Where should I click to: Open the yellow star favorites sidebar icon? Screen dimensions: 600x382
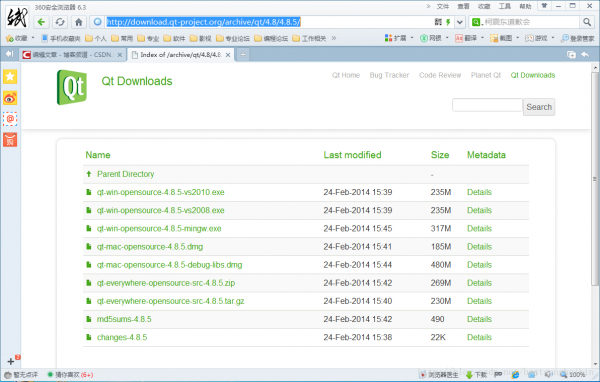tap(10, 77)
